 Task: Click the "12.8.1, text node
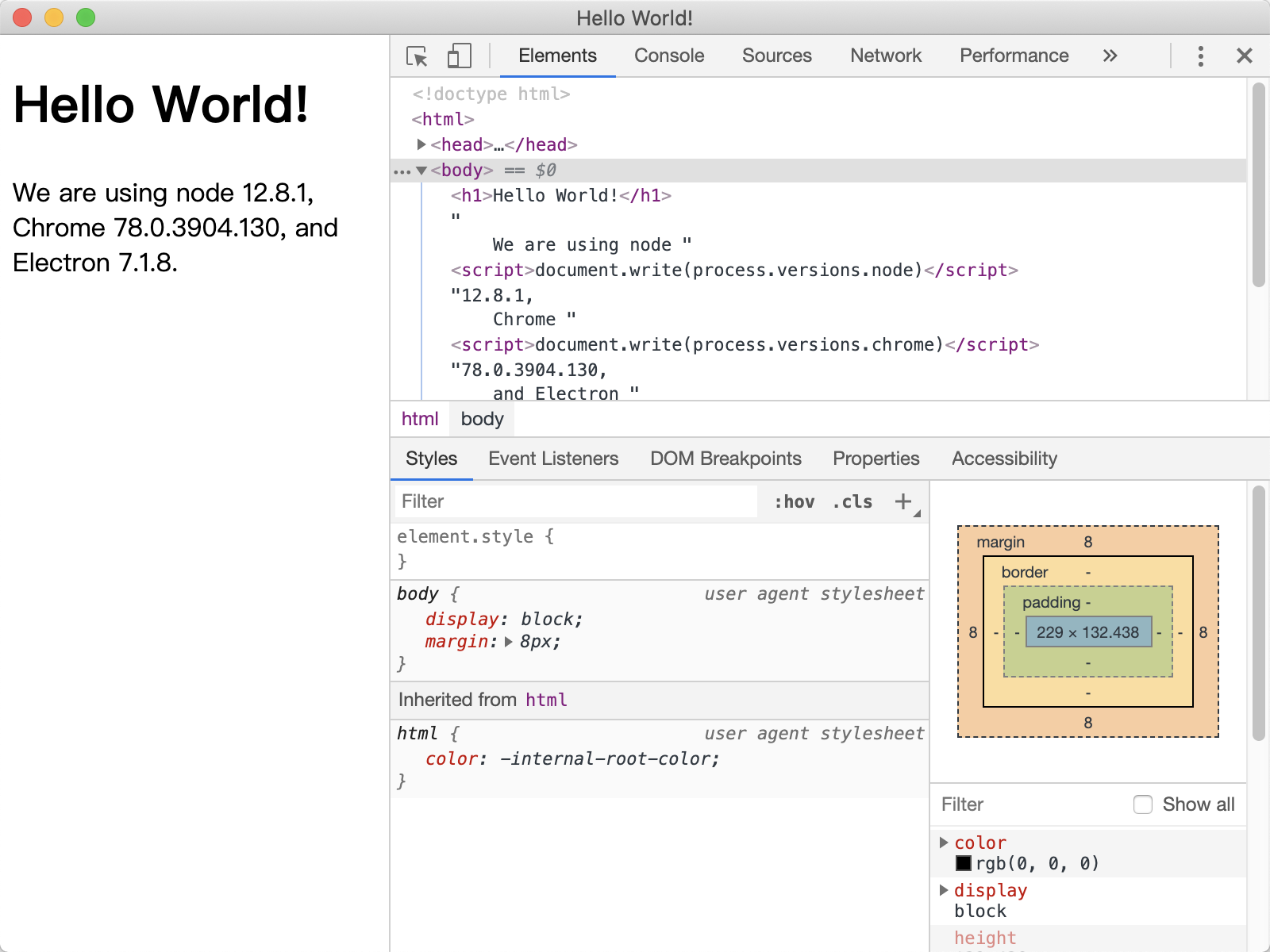point(492,295)
